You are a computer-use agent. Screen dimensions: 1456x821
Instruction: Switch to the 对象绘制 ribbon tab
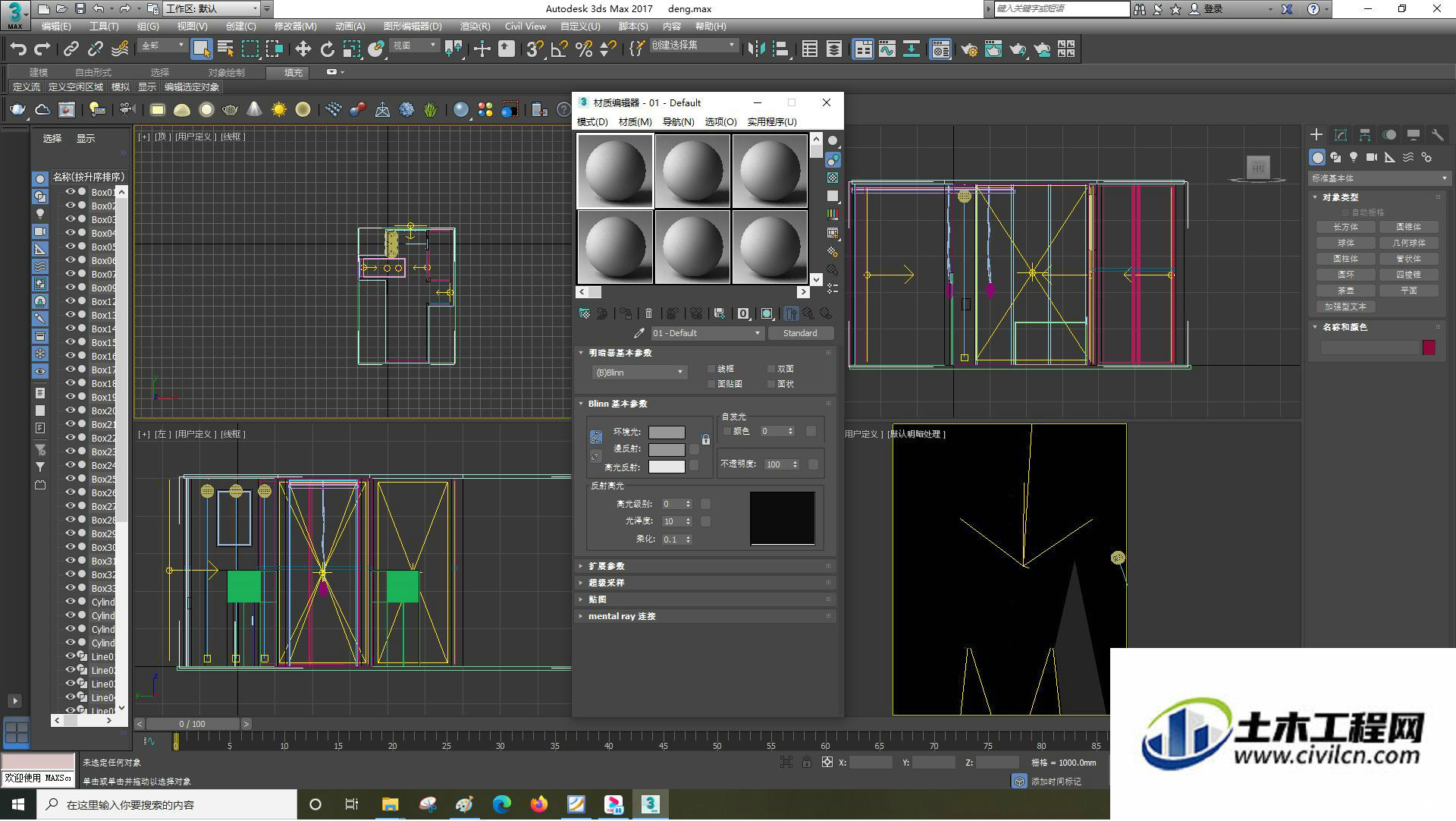(x=226, y=73)
